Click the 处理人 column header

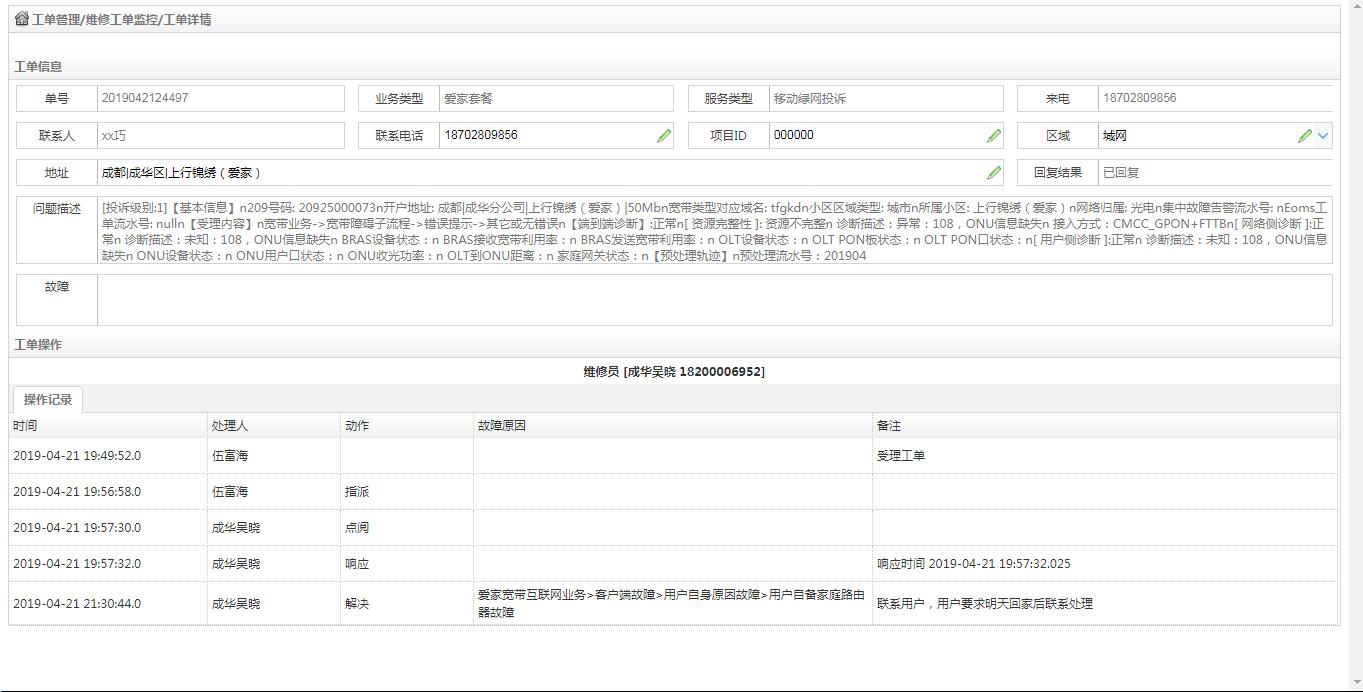[230, 426]
